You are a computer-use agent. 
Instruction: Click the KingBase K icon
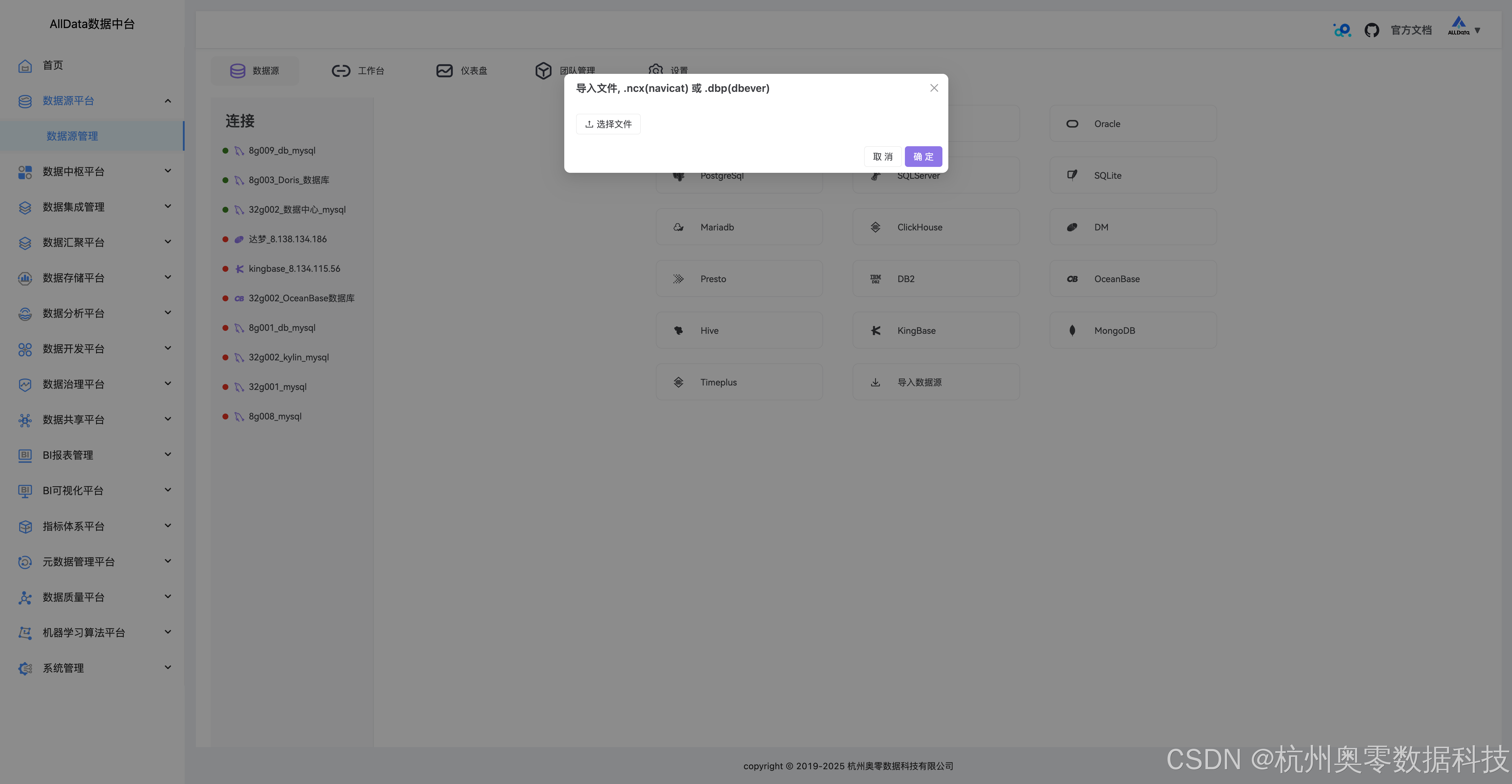(x=875, y=330)
